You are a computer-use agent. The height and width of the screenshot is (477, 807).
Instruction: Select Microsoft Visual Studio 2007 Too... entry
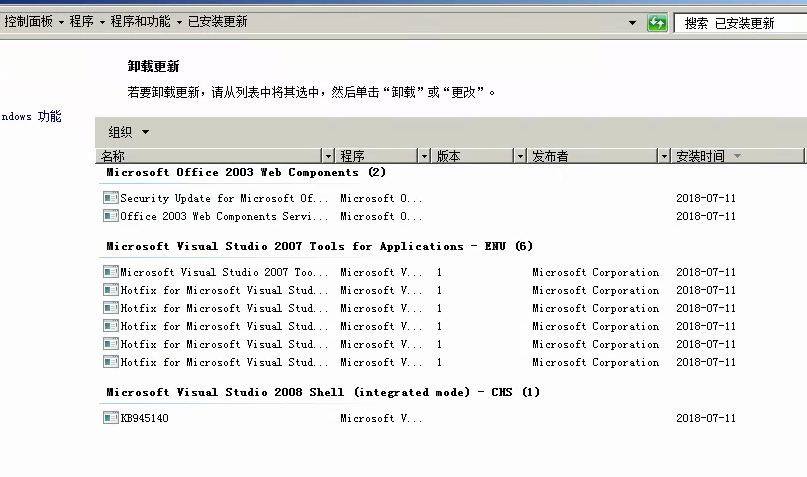(224, 272)
